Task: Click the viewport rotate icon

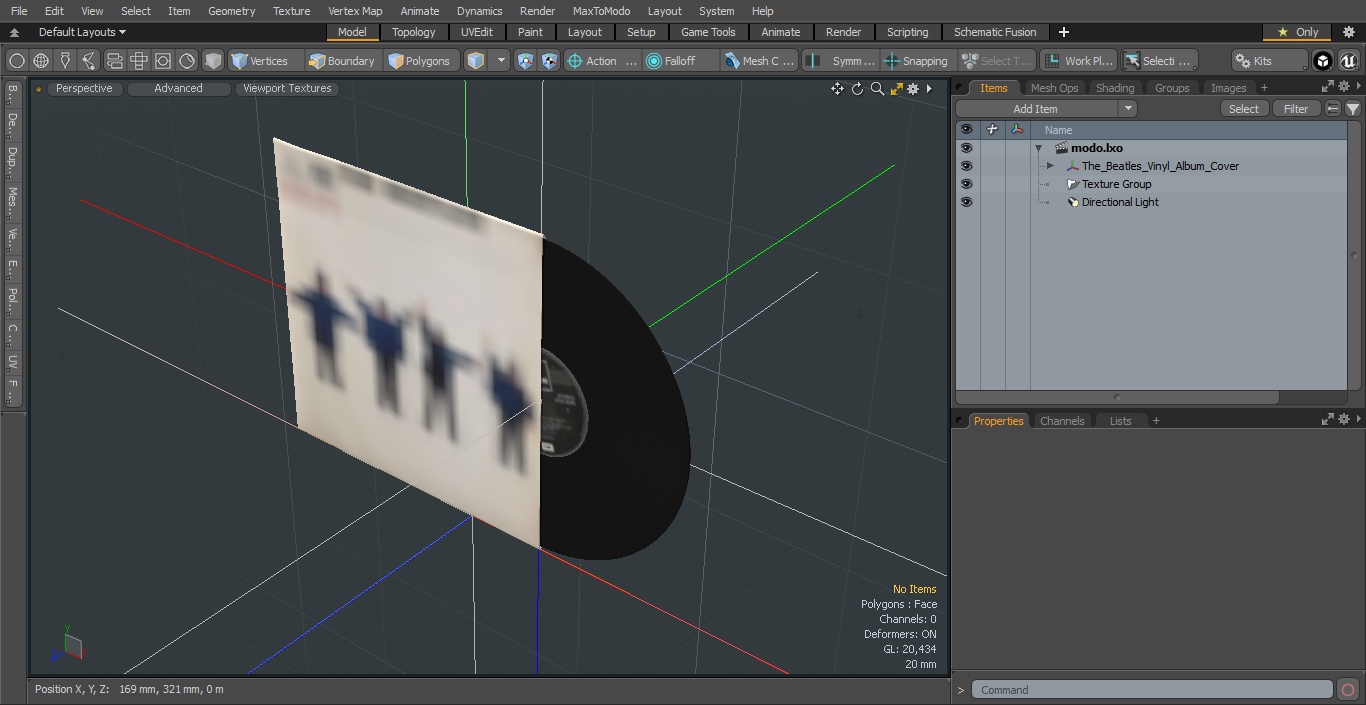Action: (857, 89)
